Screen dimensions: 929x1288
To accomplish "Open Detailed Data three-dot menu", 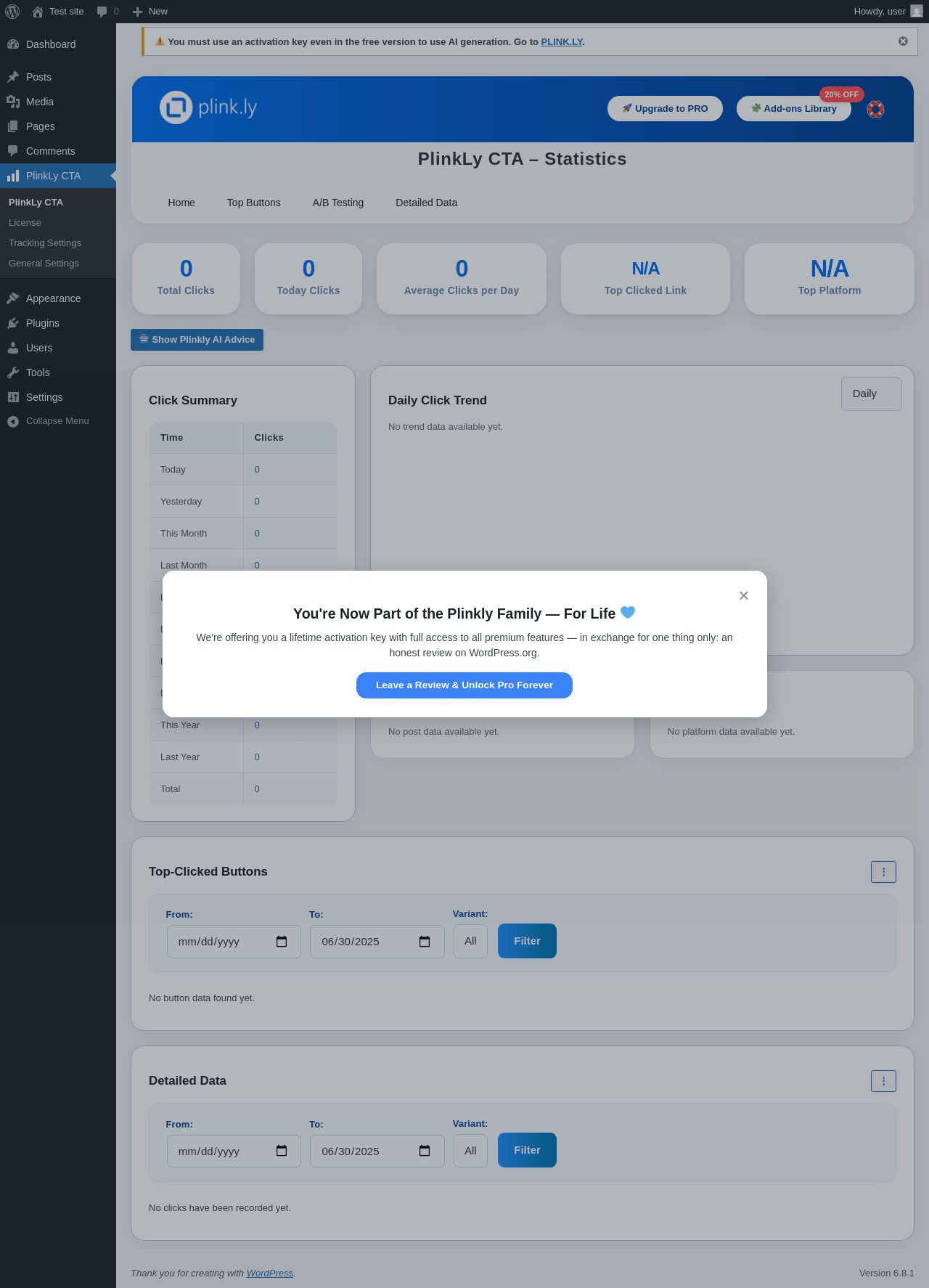I will 883,1081.
